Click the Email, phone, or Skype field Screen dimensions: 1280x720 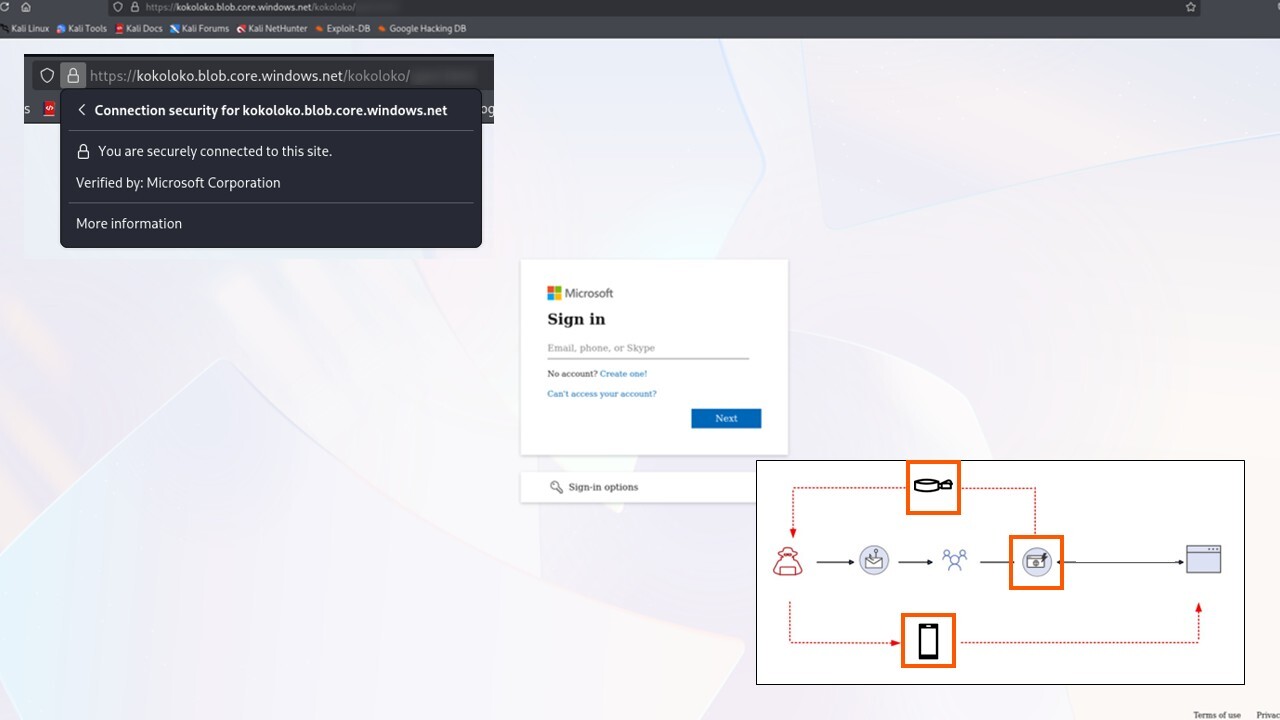[x=647, y=348]
